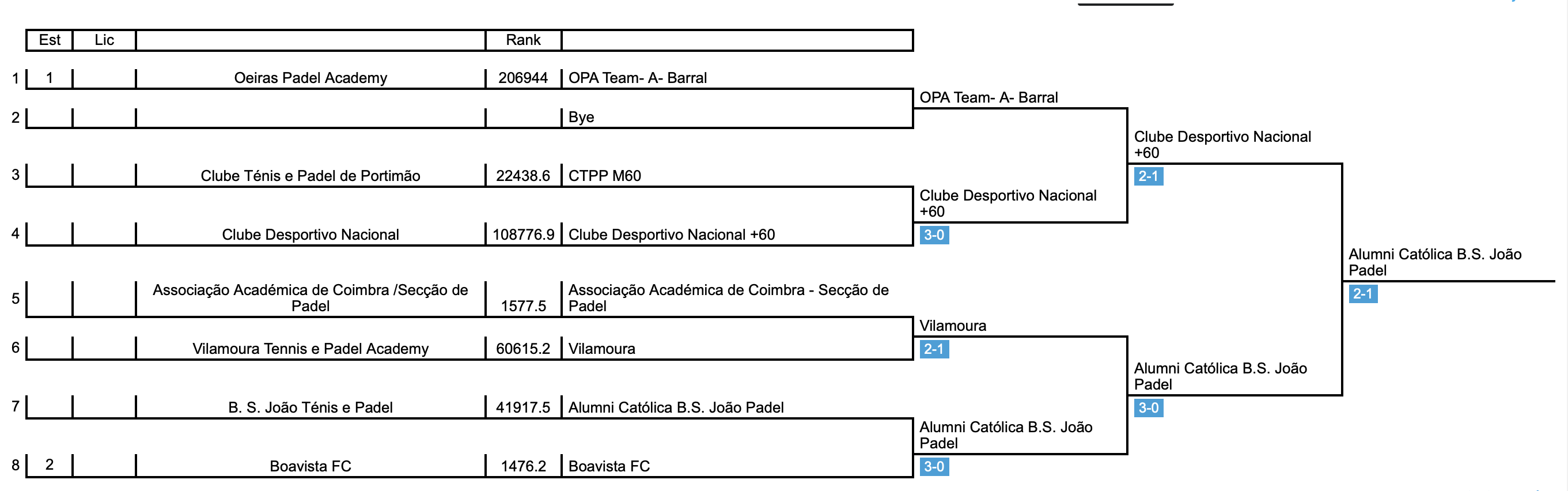
Task: Click the Associação Académica de Coimbra club cell
Action: point(310,298)
